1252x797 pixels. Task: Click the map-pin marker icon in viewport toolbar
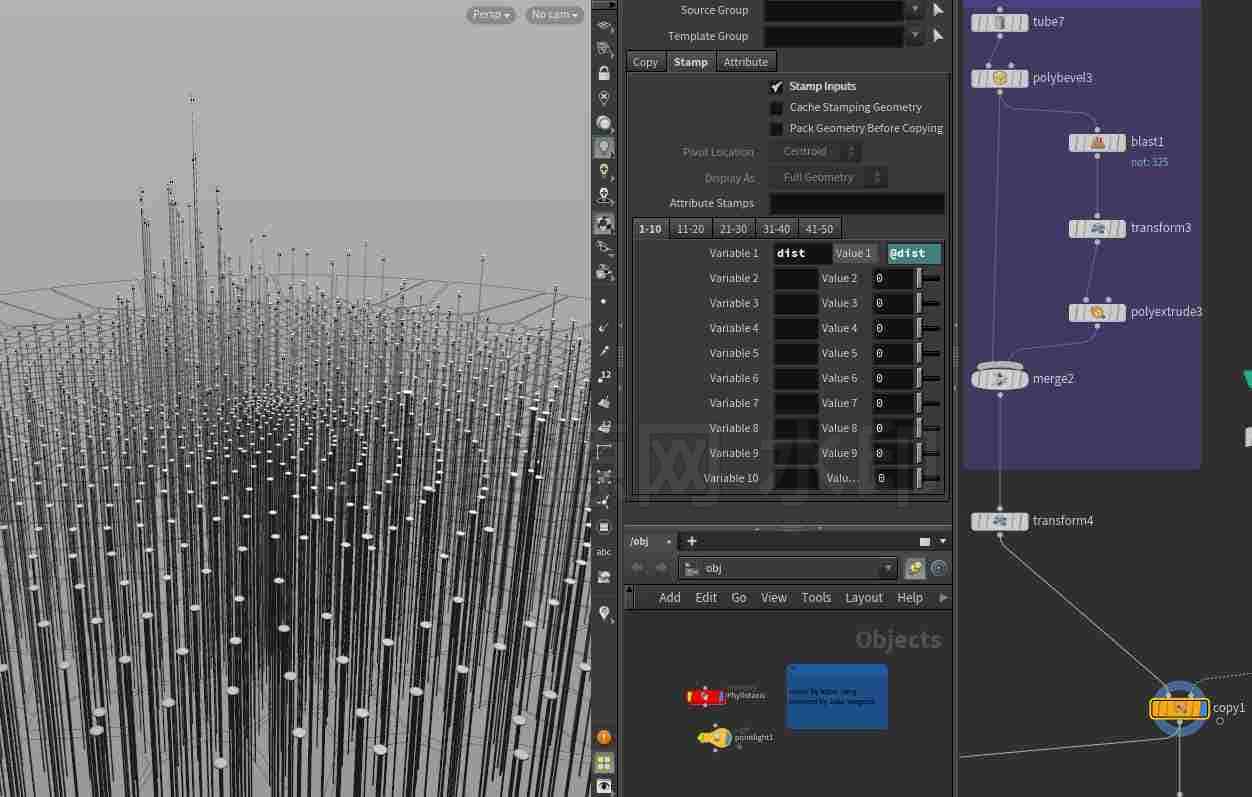pyautogui.click(x=604, y=613)
